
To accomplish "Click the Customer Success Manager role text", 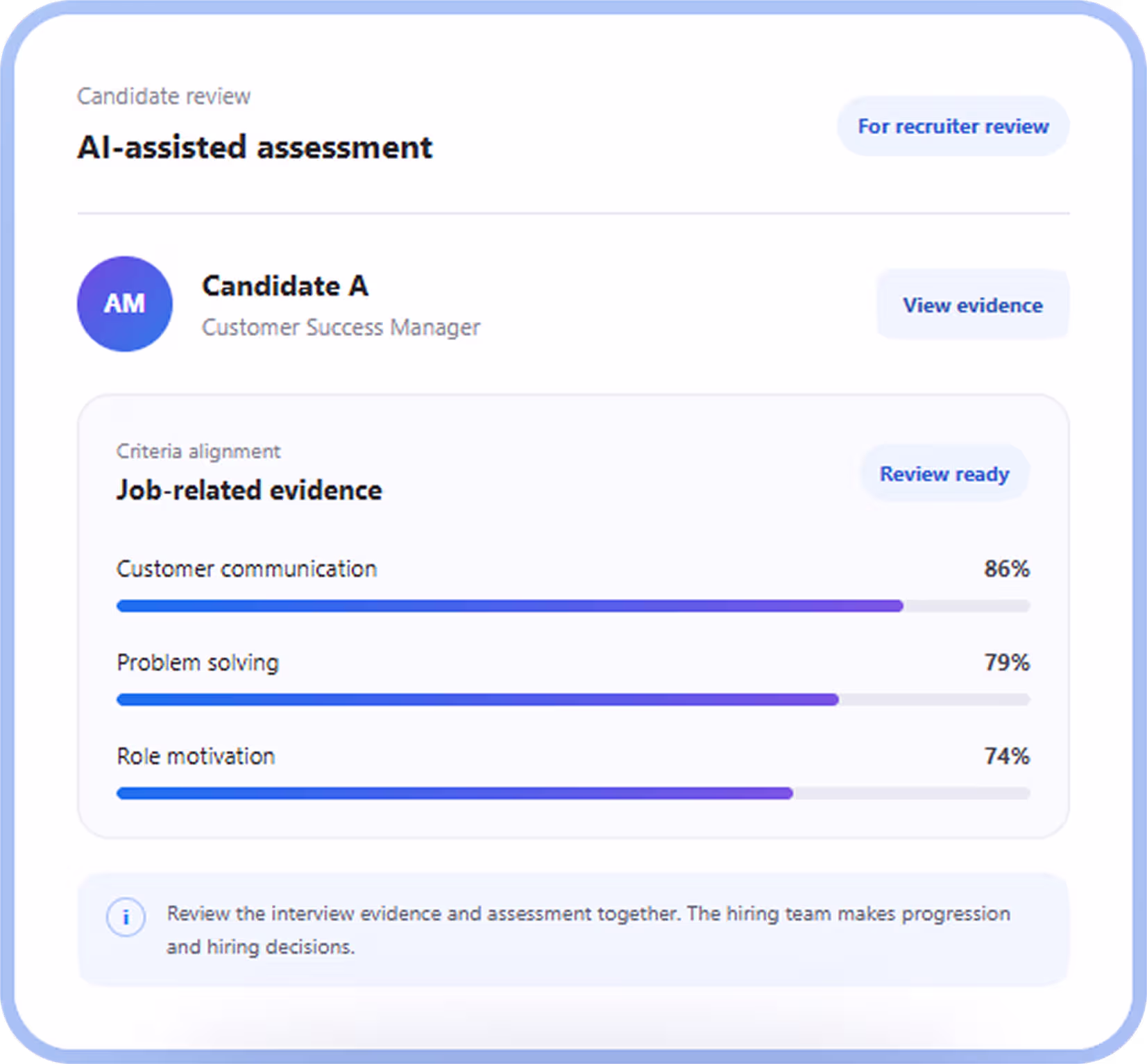I will [341, 327].
